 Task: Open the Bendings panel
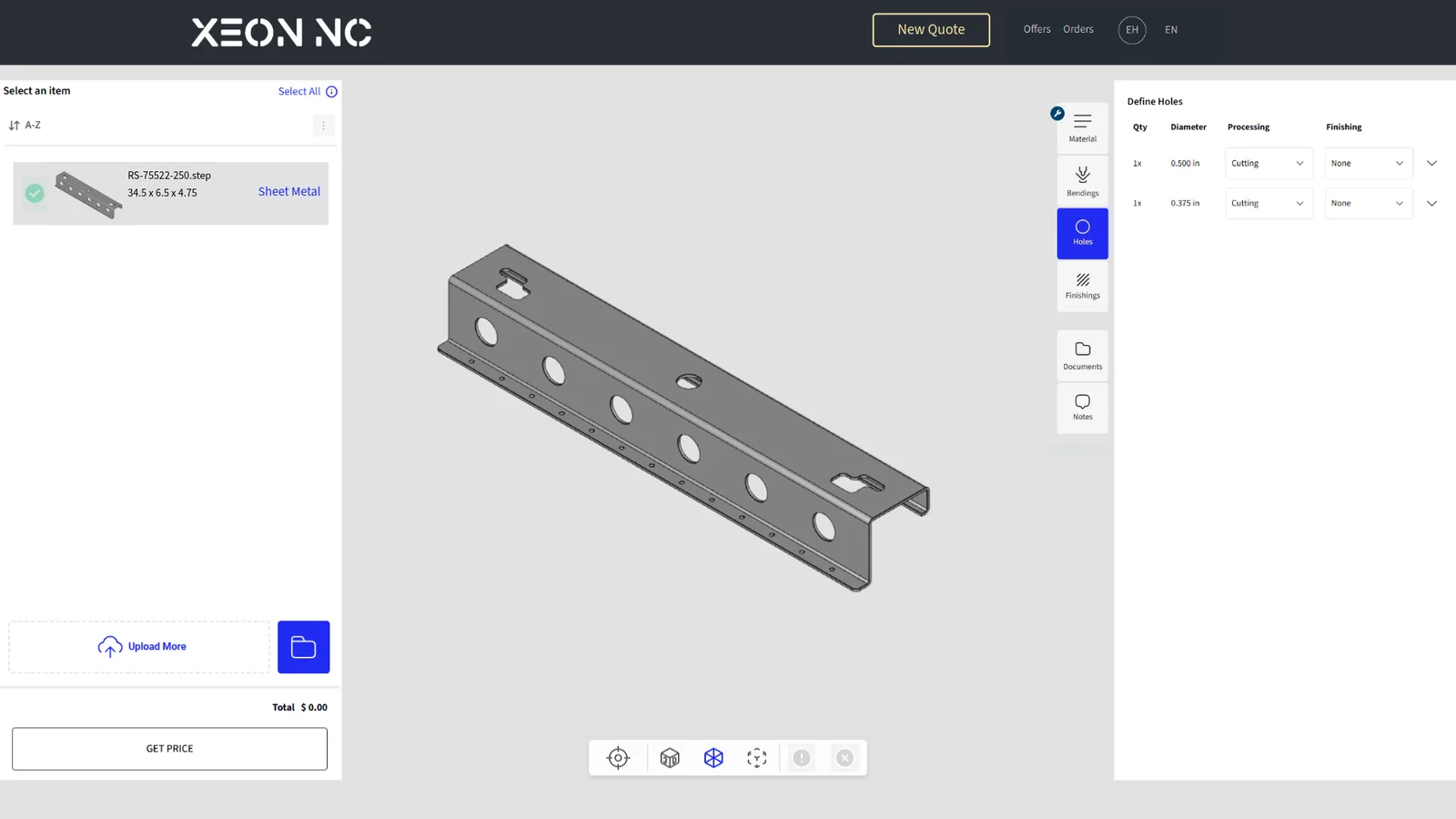click(x=1082, y=180)
